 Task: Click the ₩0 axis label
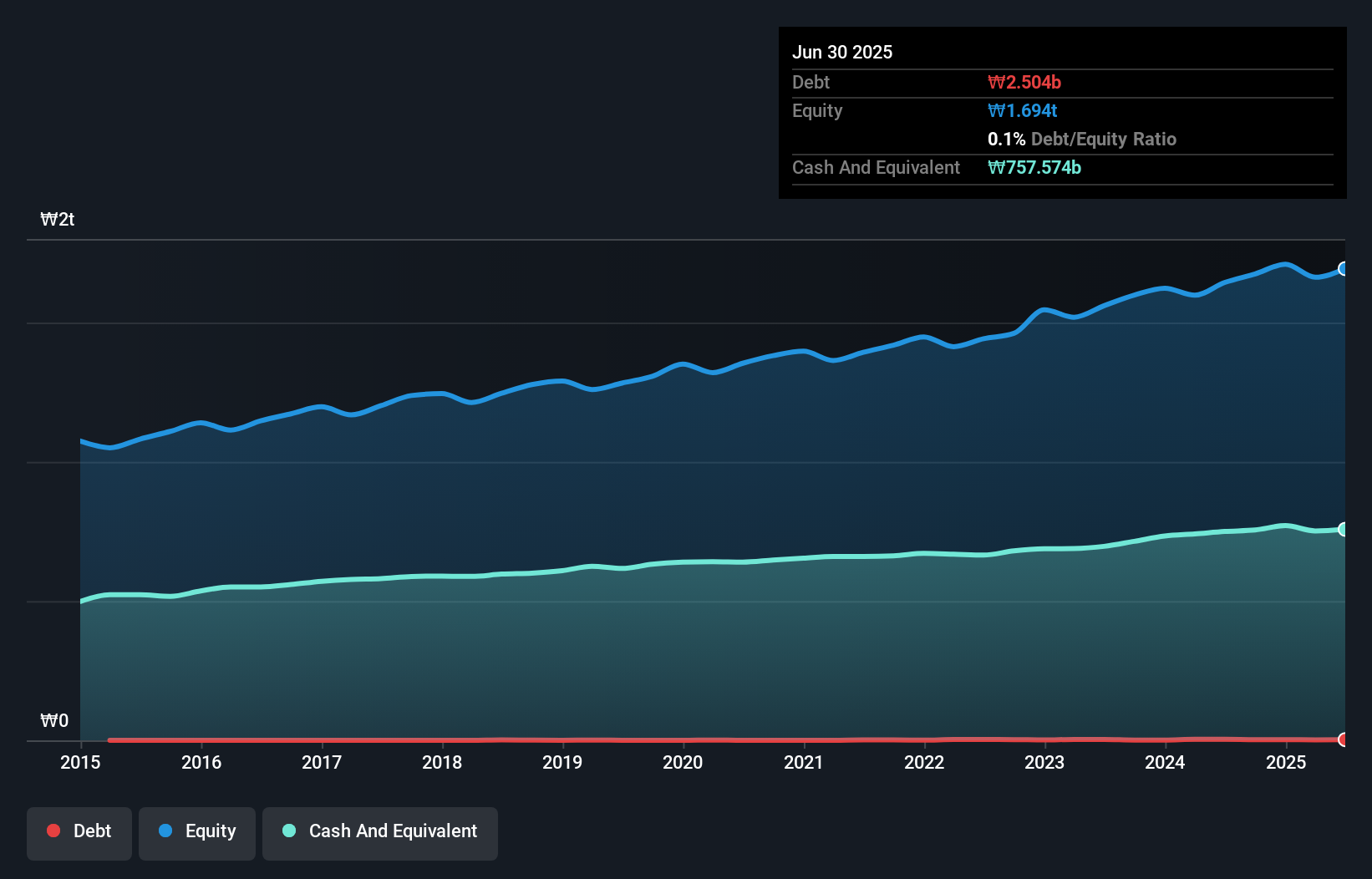click(x=55, y=719)
